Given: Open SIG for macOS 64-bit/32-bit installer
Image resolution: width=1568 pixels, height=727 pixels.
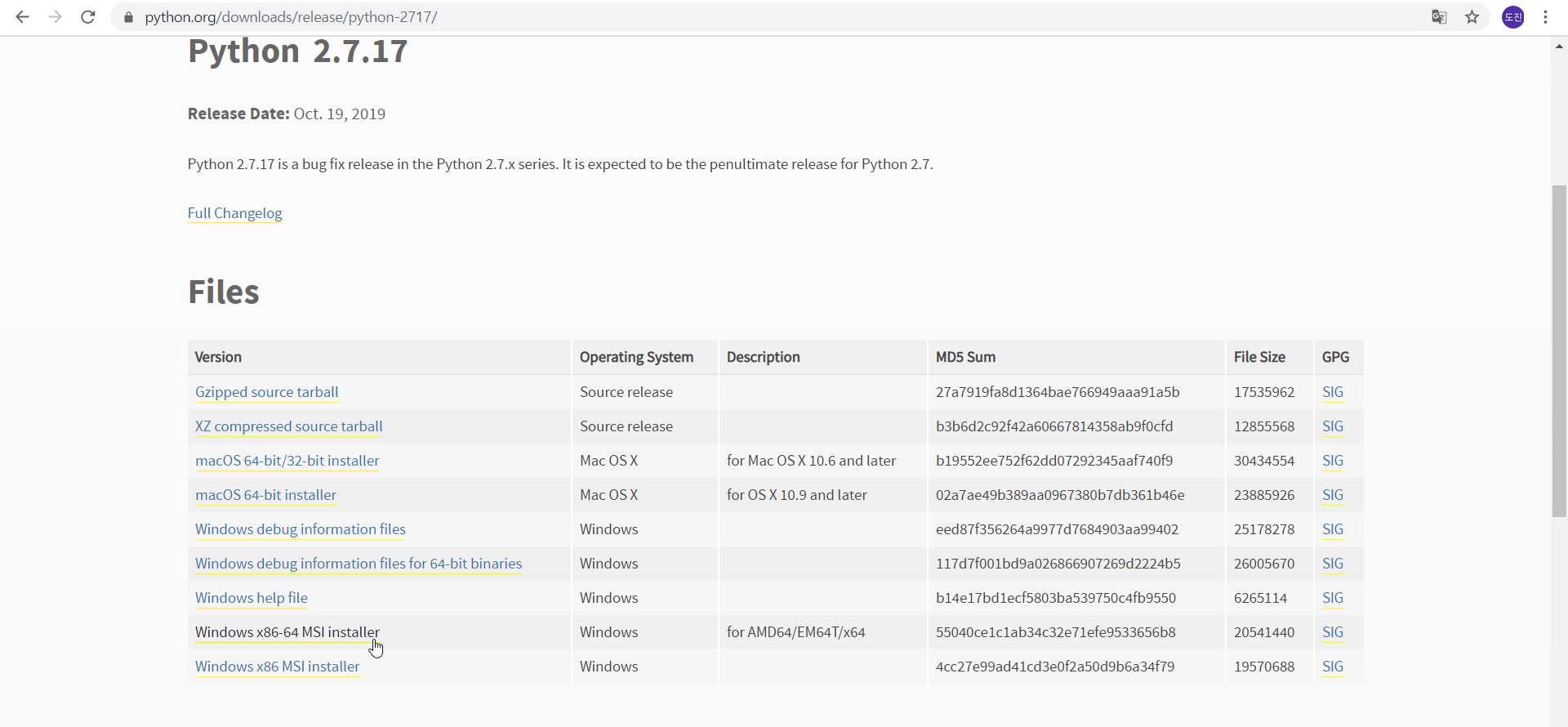Looking at the screenshot, I should tap(1333, 461).
